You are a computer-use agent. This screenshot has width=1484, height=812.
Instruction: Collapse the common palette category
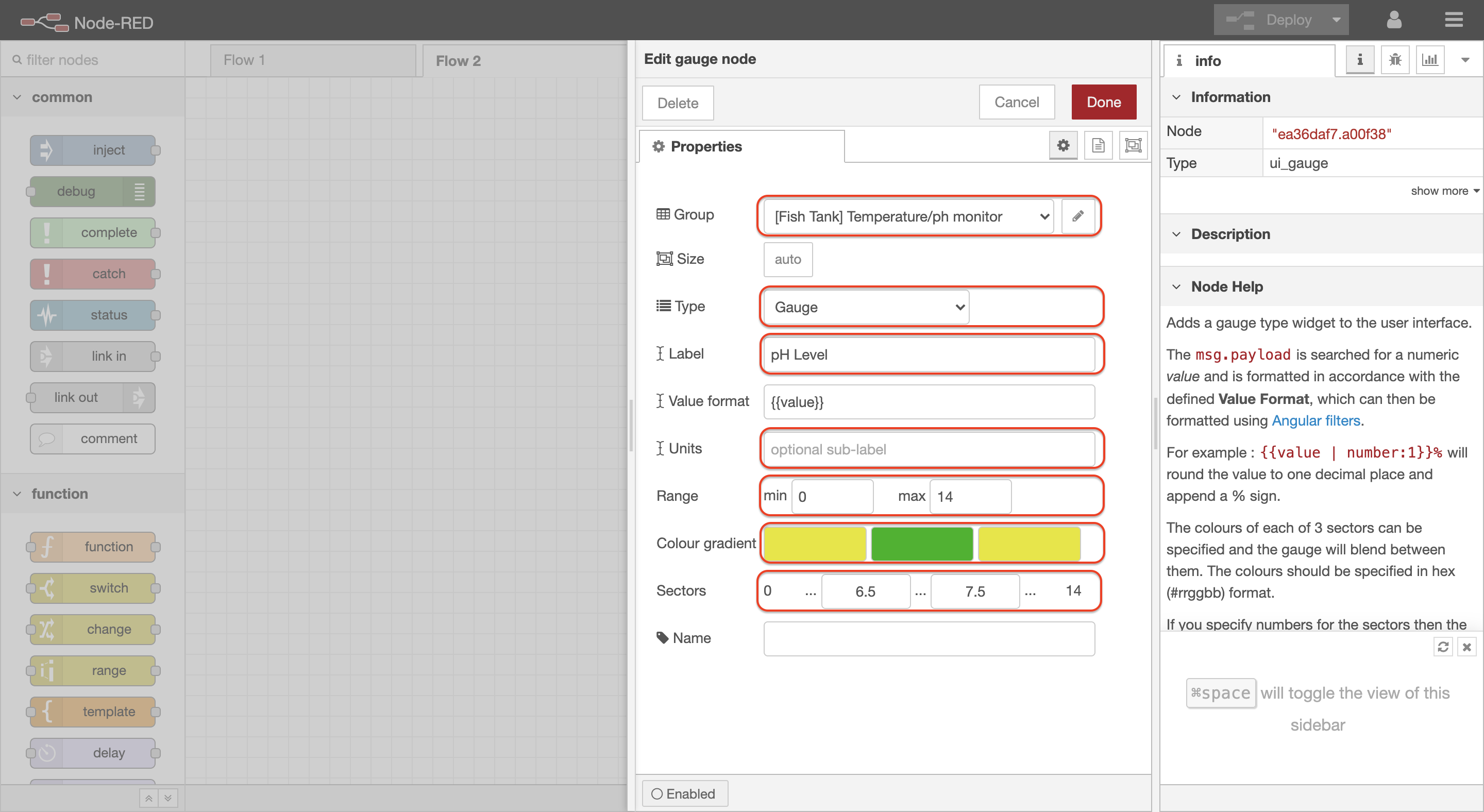pos(18,97)
